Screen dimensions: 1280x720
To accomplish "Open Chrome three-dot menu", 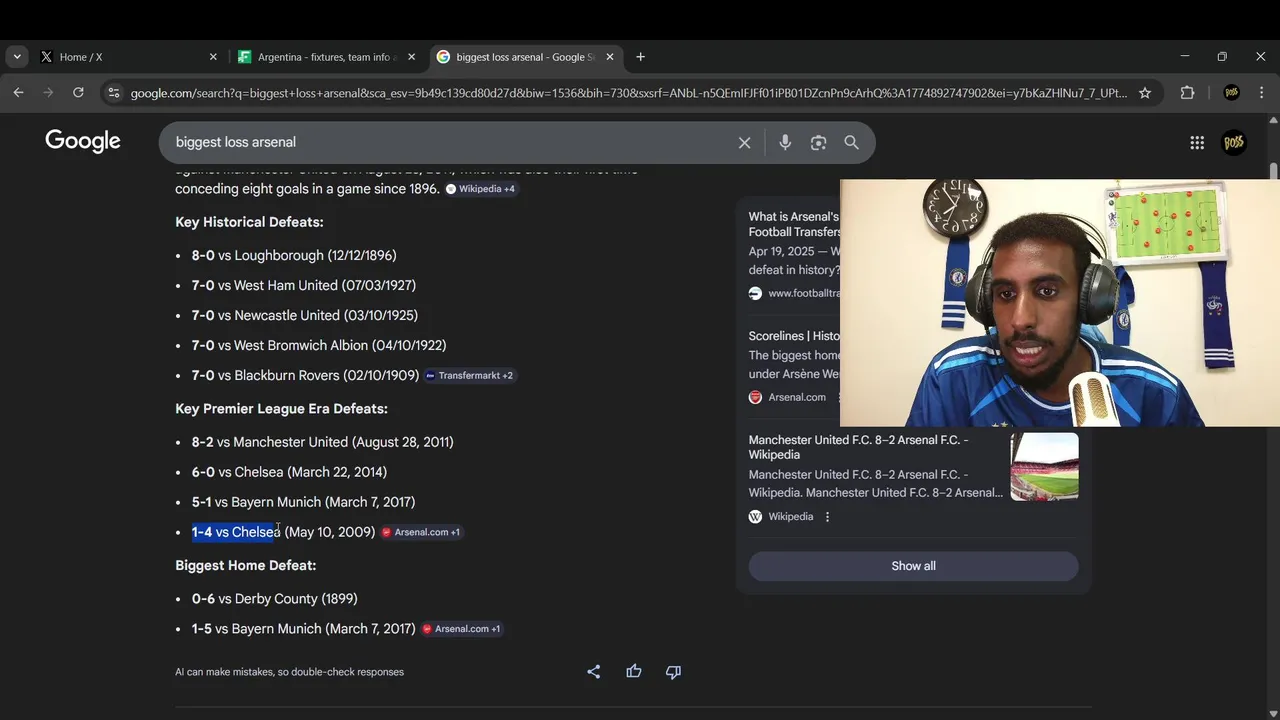I will (1262, 93).
